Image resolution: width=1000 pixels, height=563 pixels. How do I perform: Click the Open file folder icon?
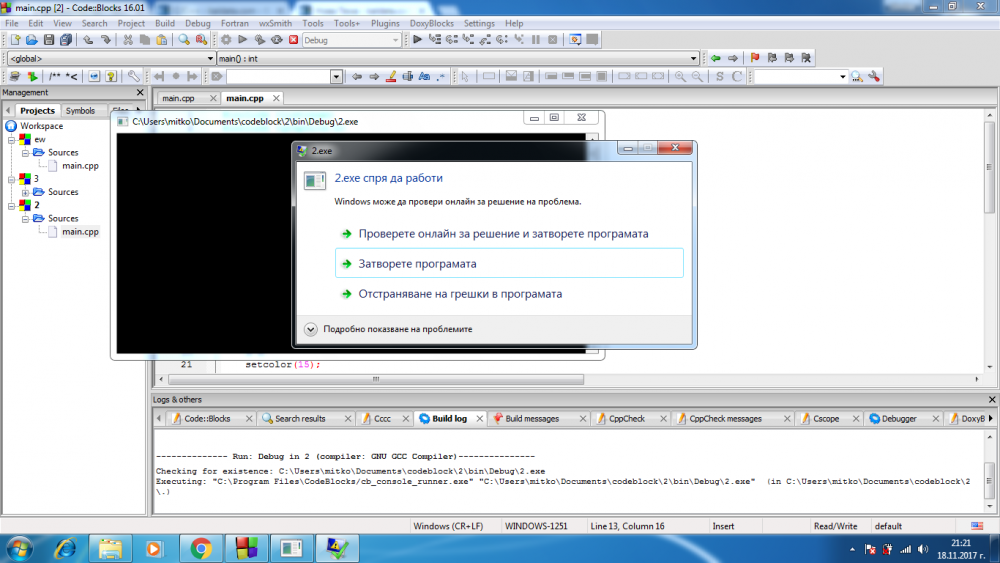[32, 40]
